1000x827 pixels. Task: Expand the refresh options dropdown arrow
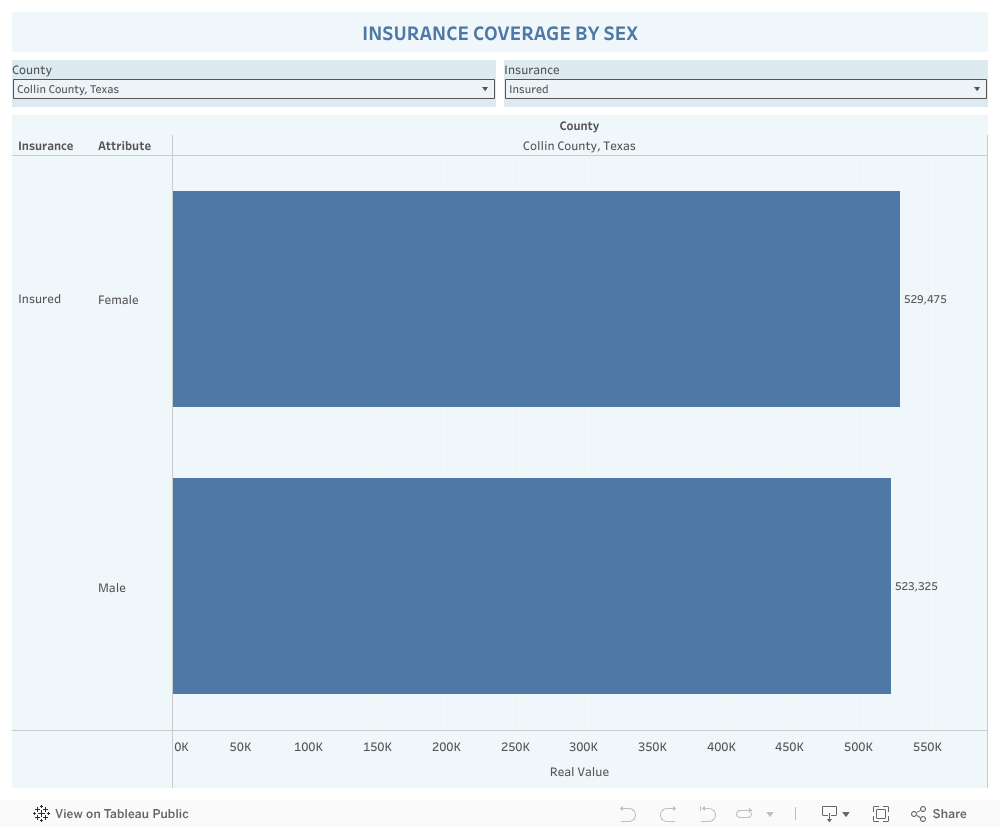770,814
